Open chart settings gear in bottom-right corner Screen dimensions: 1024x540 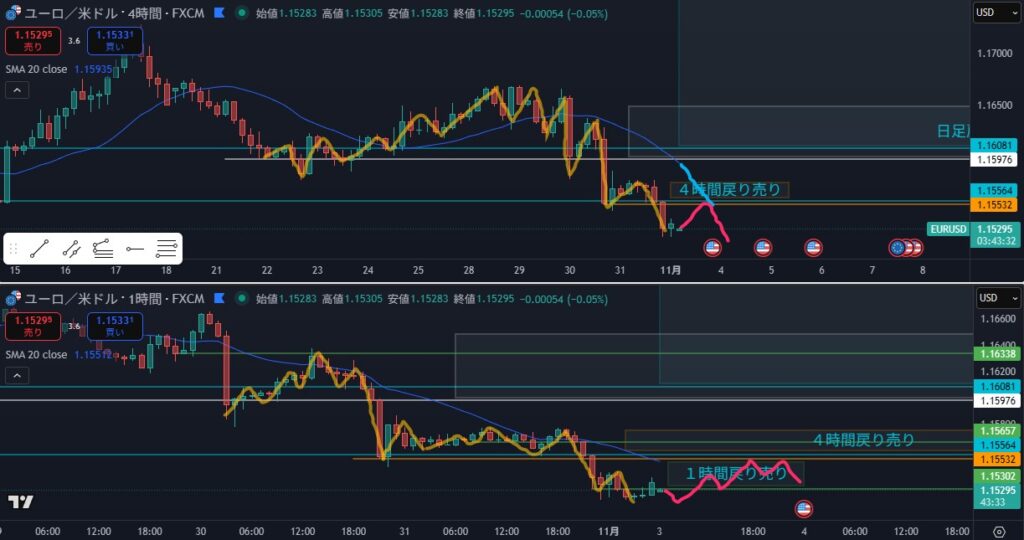tap(1013, 532)
